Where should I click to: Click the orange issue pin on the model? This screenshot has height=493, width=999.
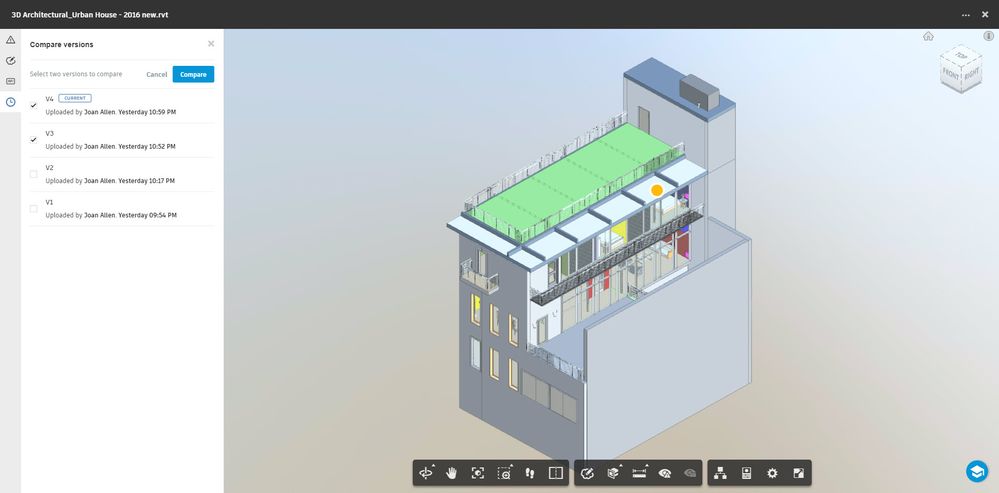(x=657, y=190)
